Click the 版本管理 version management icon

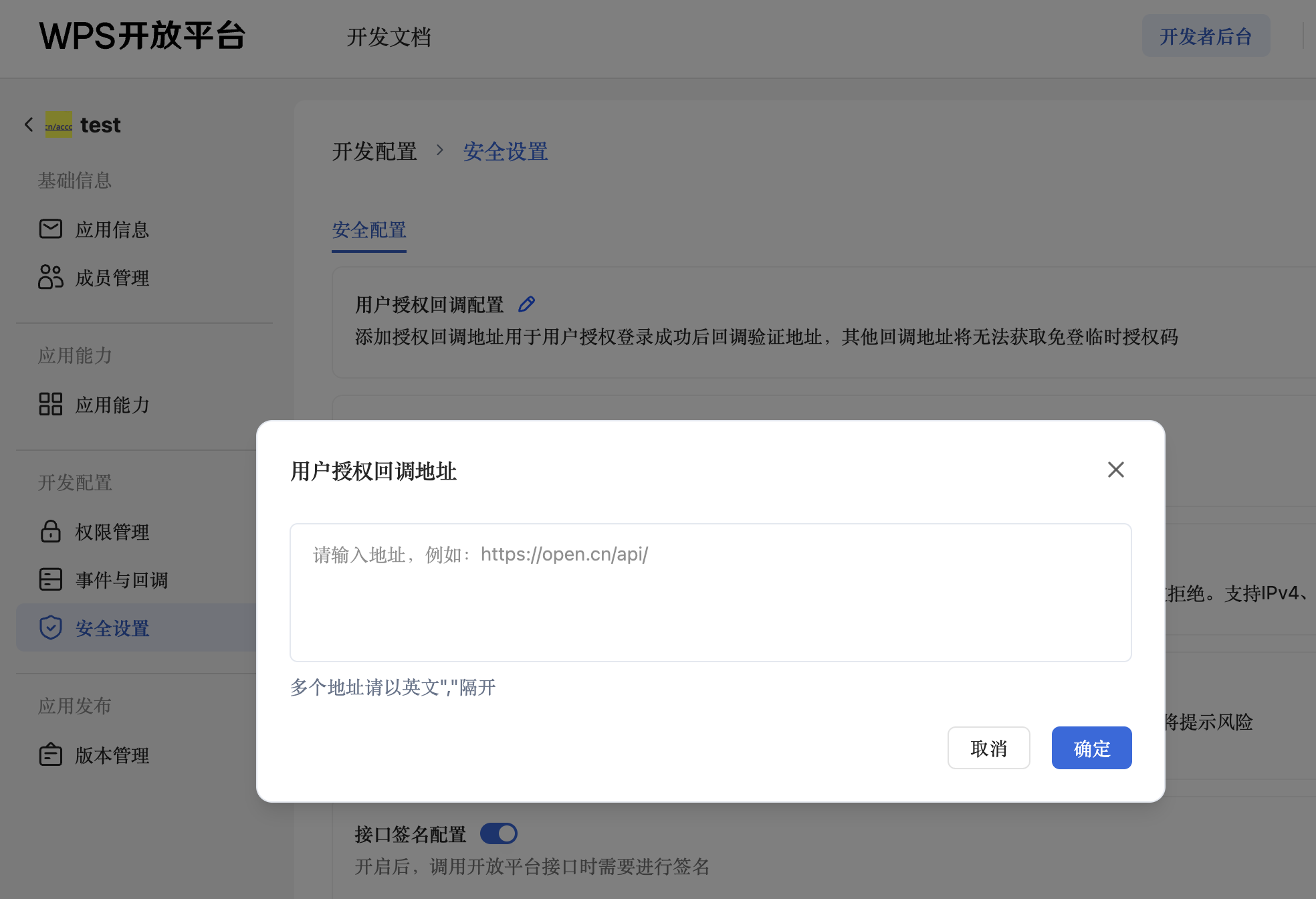49,755
